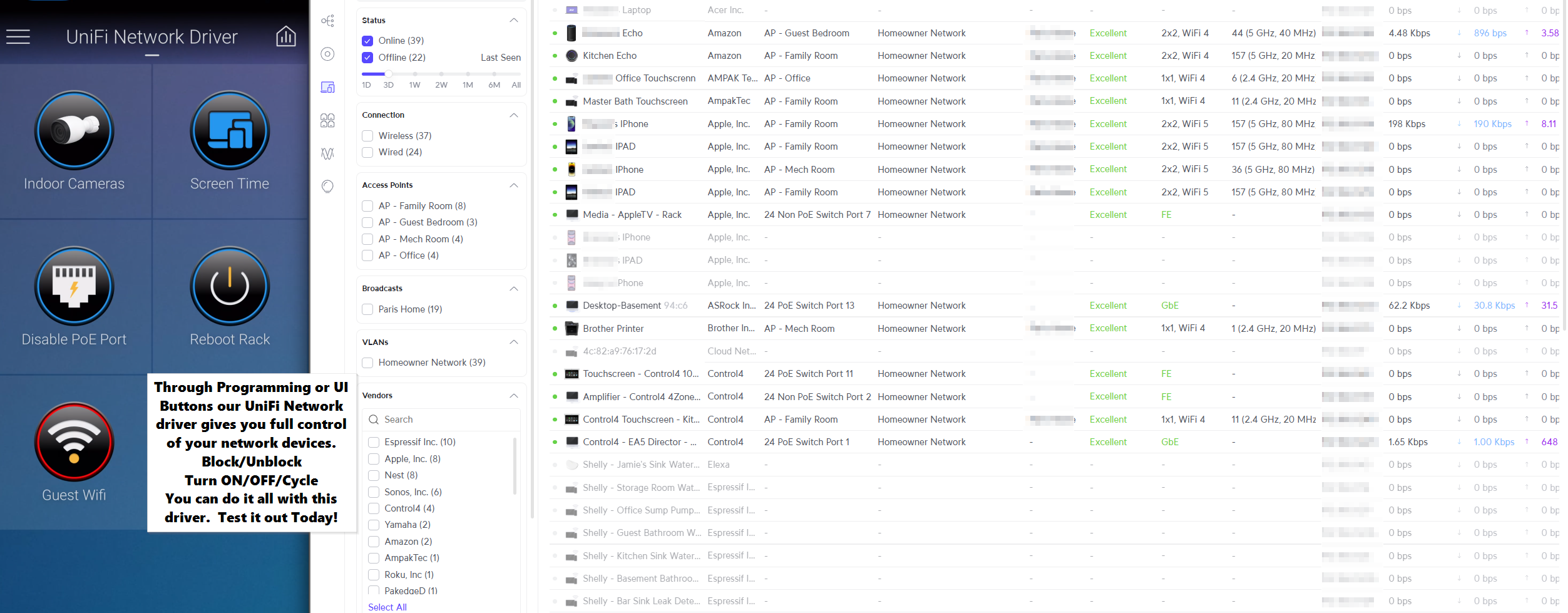This screenshot has height=613, width=1568.
Task: Collapse the Vendors filter section
Action: [514, 396]
